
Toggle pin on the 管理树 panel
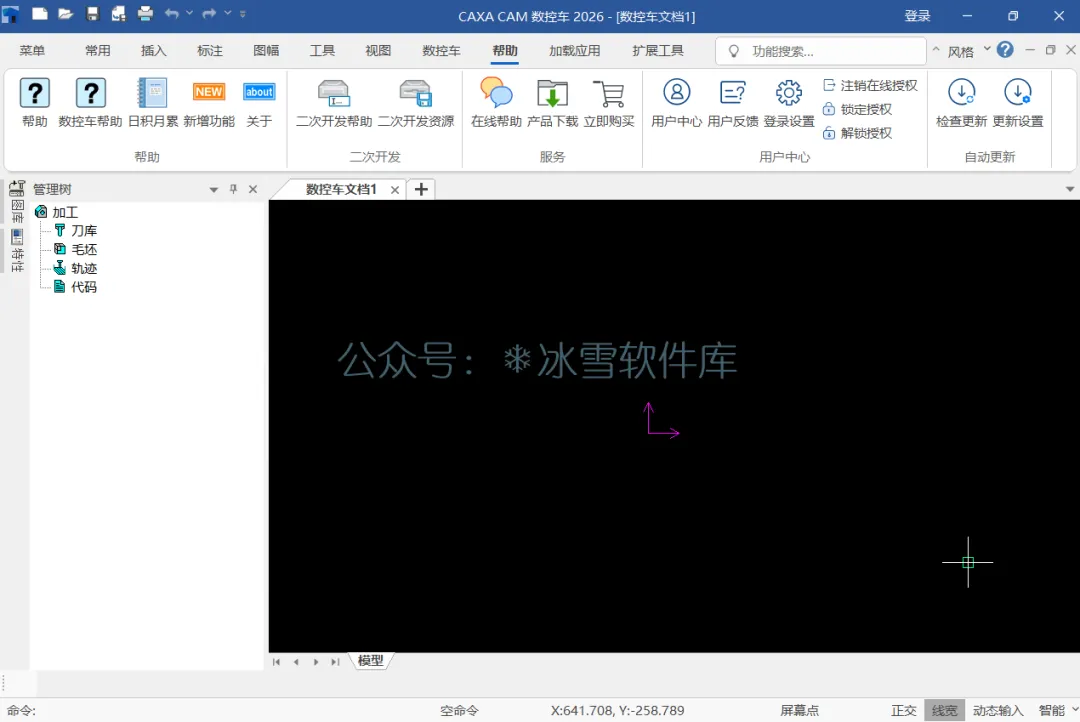click(233, 189)
